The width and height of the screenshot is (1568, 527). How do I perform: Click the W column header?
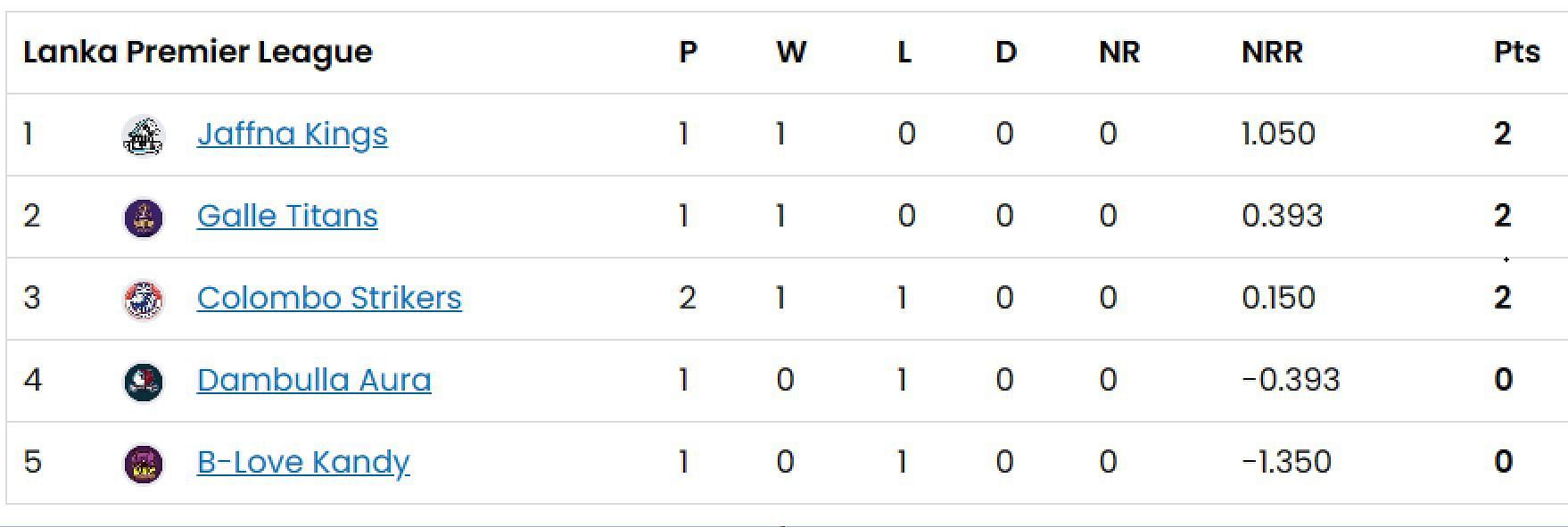[791, 52]
